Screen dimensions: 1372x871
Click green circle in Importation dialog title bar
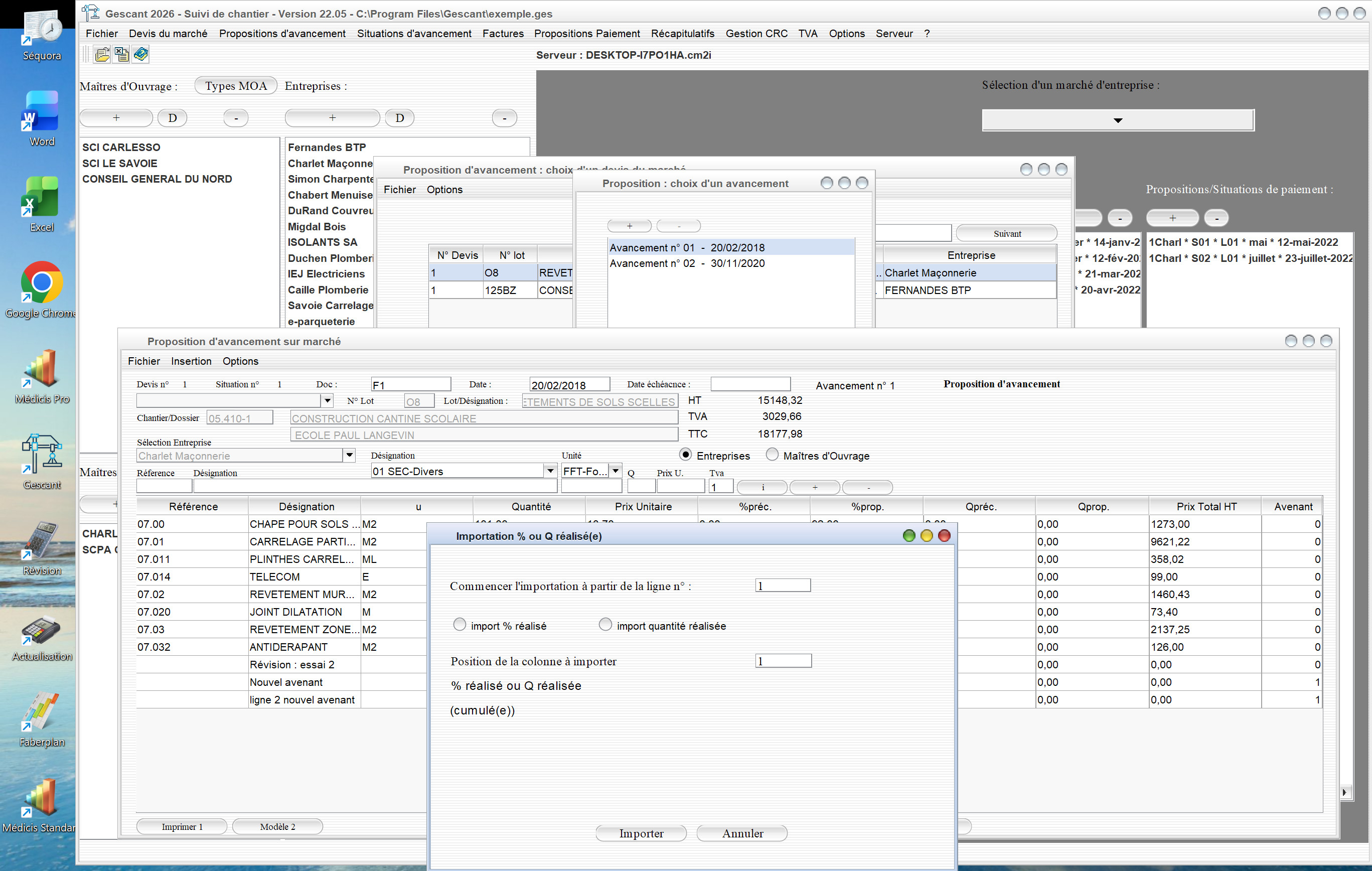tap(909, 536)
